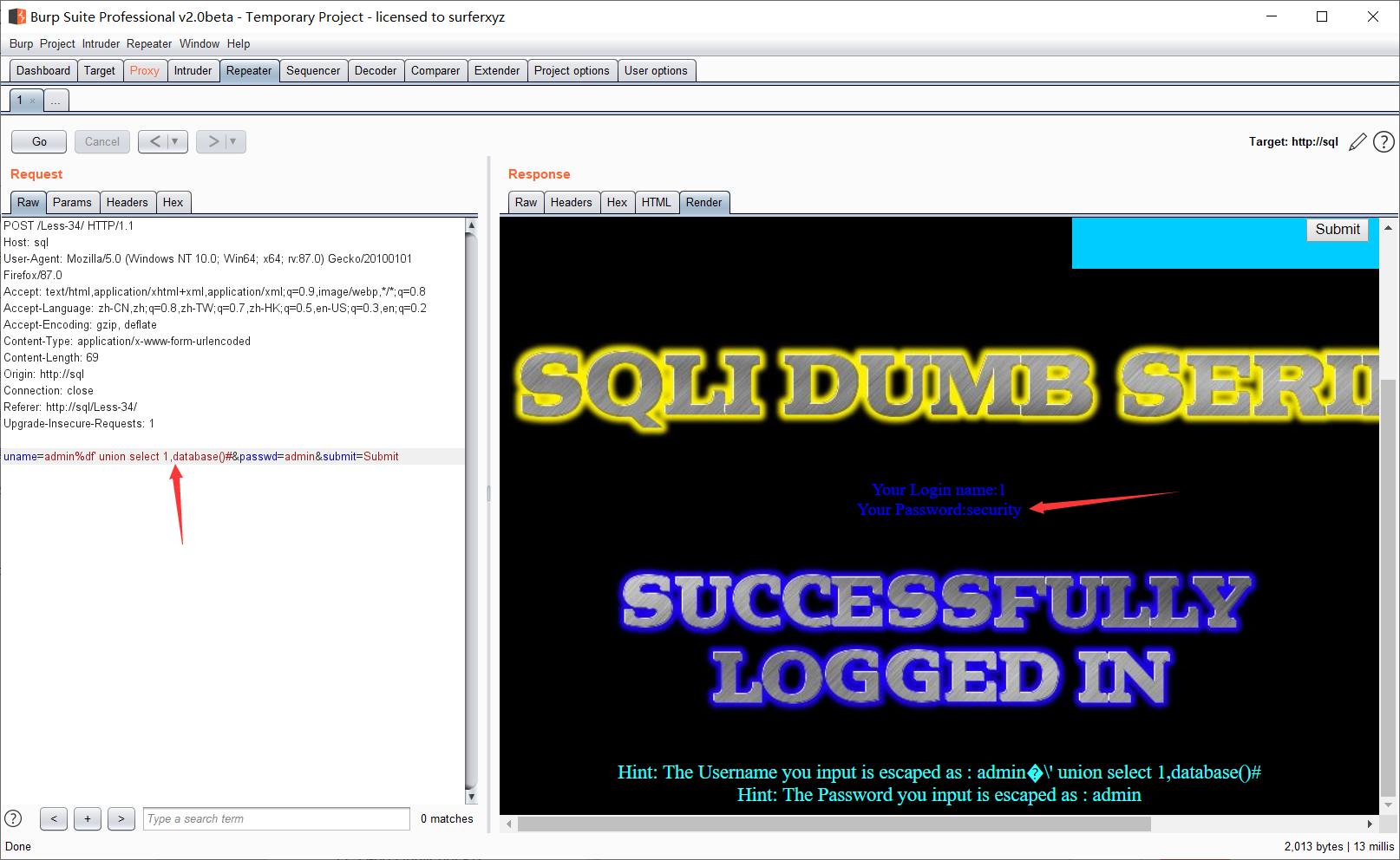Select the request Headers tab
Screen dimensions: 1400x860
pos(128,202)
